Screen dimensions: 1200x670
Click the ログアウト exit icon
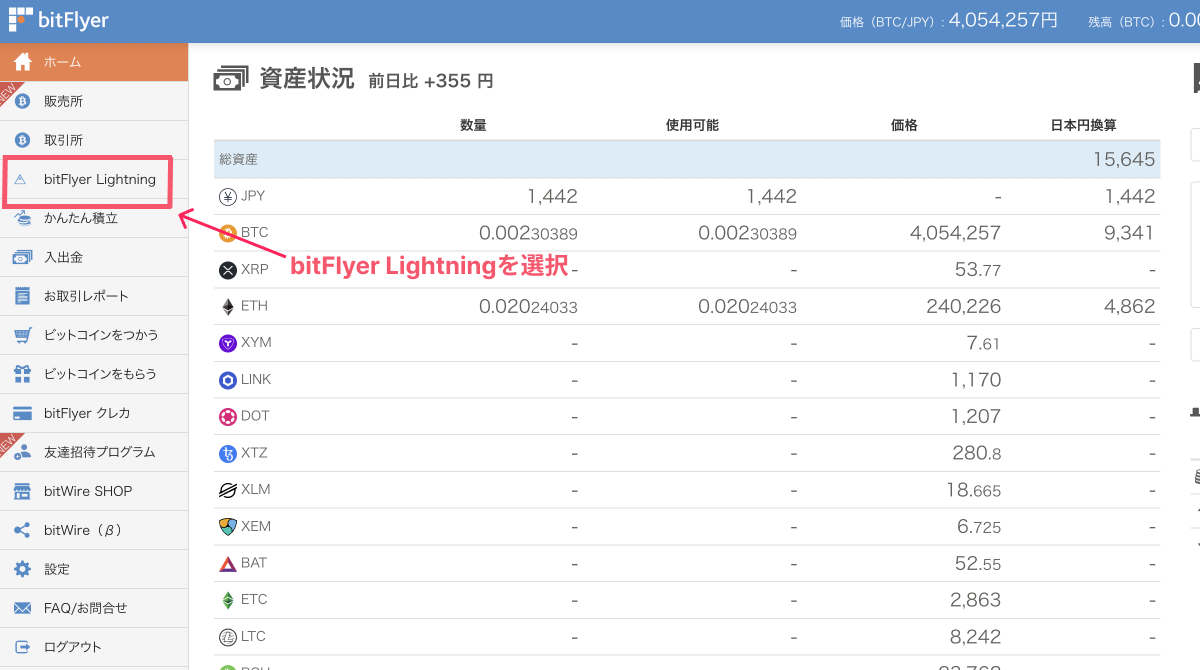22,647
